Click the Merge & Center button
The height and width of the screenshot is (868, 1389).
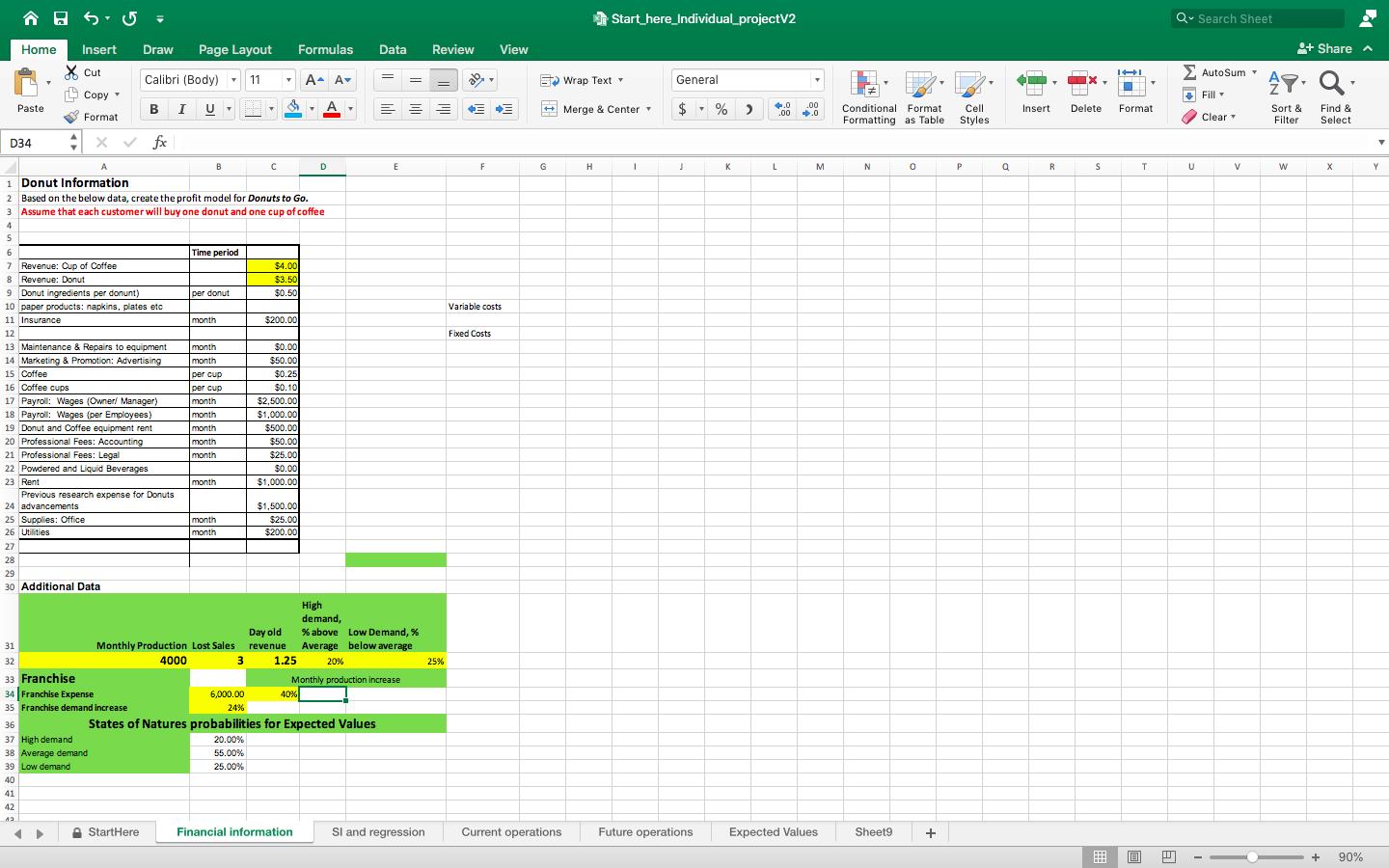[596, 109]
